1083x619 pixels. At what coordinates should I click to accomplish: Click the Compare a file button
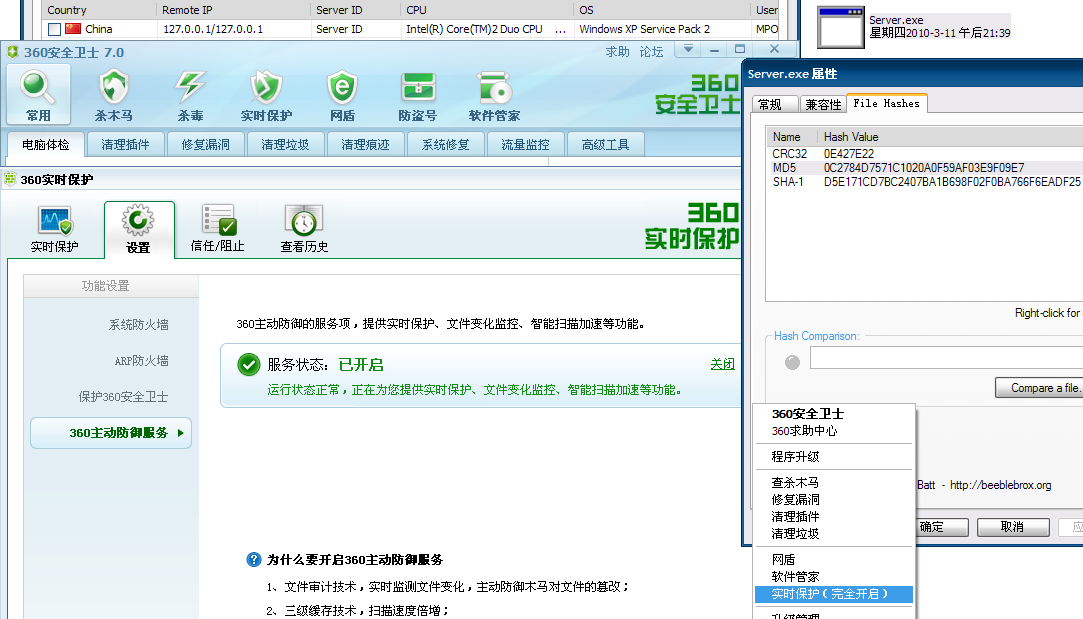(1039, 388)
